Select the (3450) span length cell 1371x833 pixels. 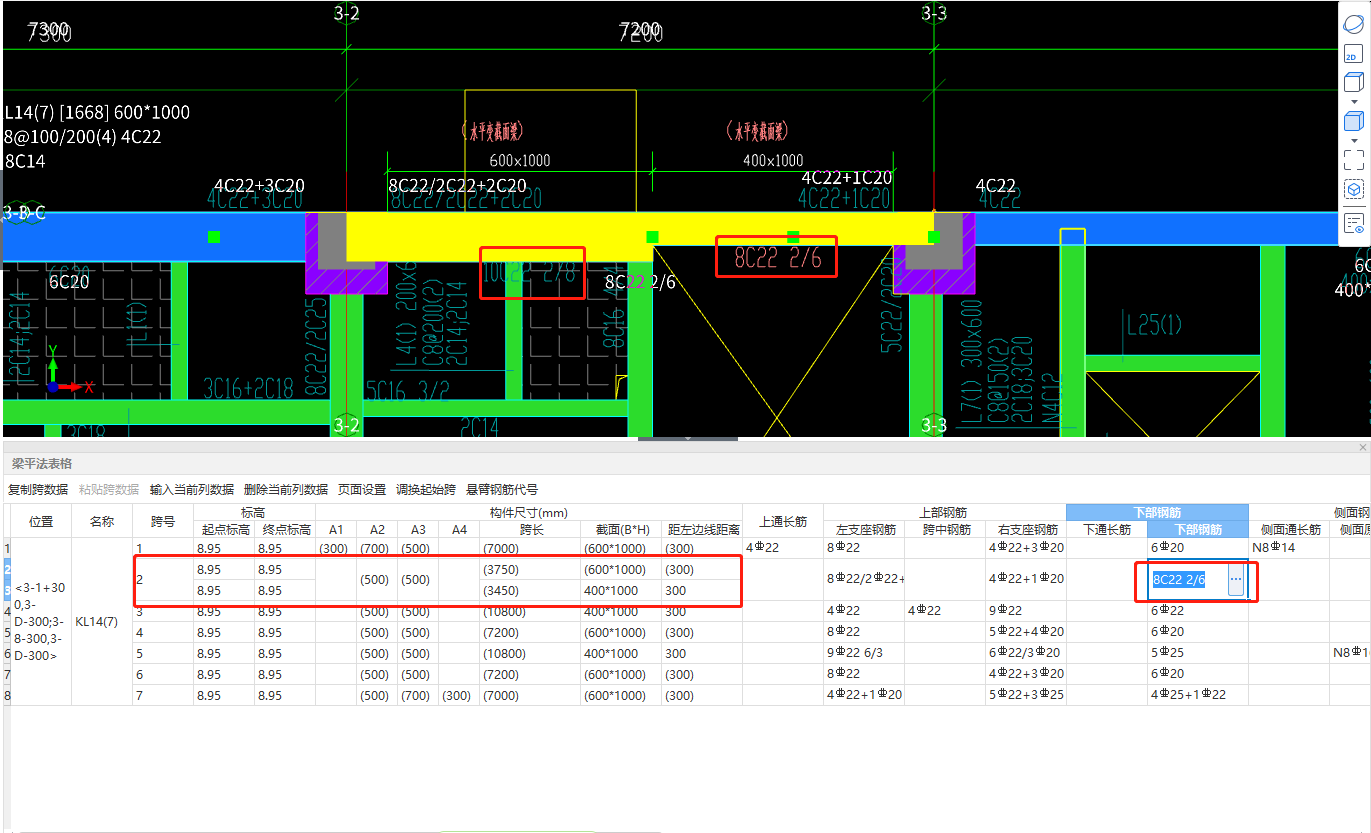point(529,590)
